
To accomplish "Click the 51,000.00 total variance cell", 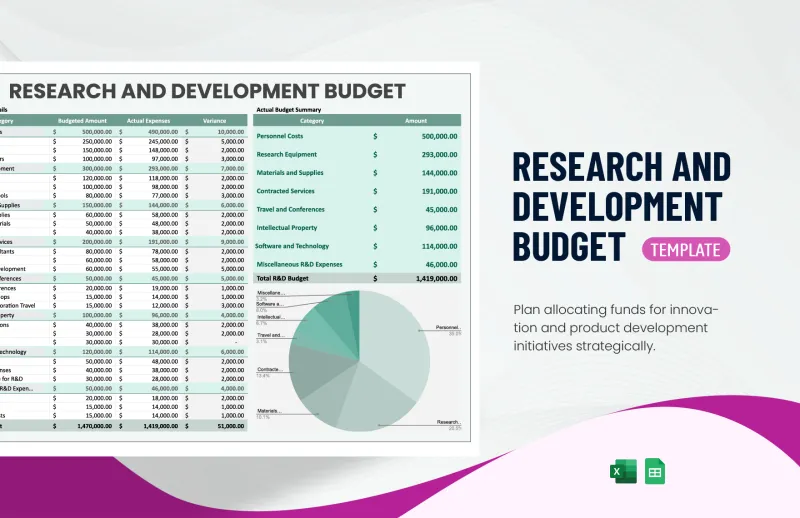I will (x=231, y=426).
